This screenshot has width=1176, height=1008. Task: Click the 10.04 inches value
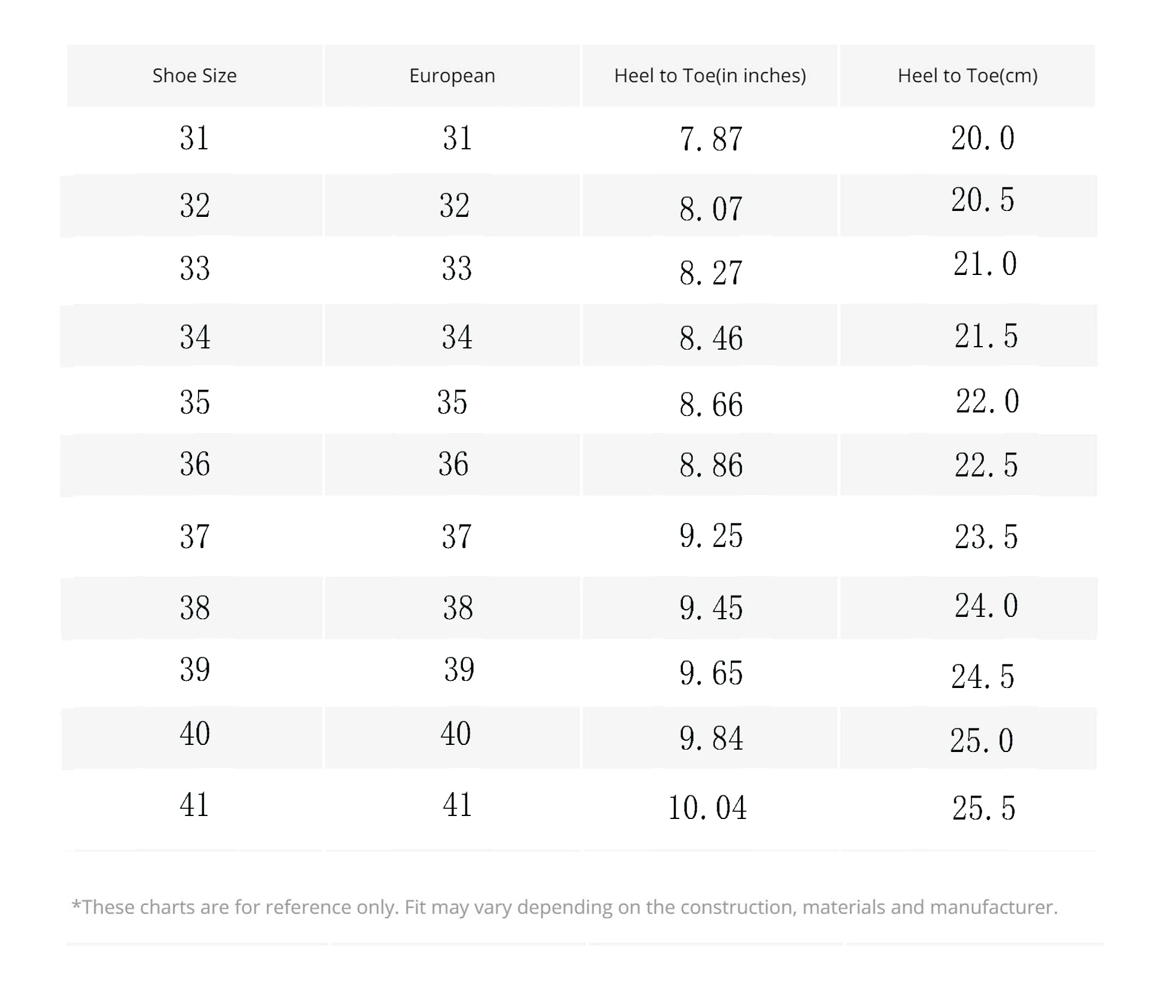coord(707,808)
